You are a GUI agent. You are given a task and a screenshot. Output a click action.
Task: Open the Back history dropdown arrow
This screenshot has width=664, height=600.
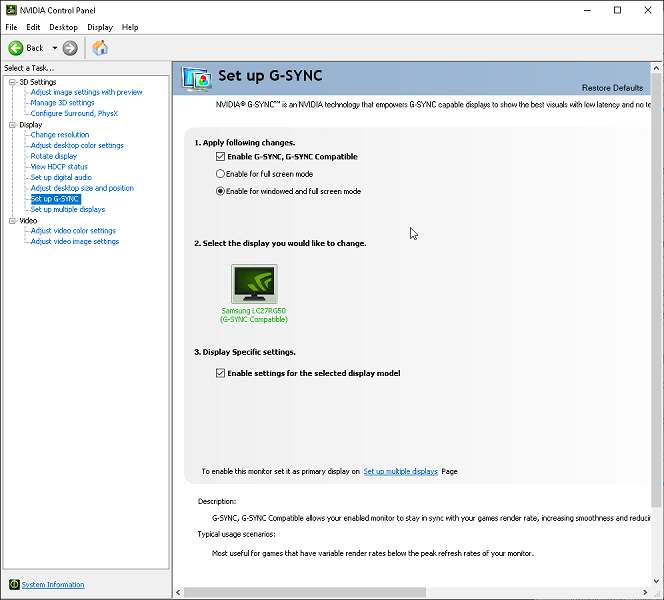(55, 48)
